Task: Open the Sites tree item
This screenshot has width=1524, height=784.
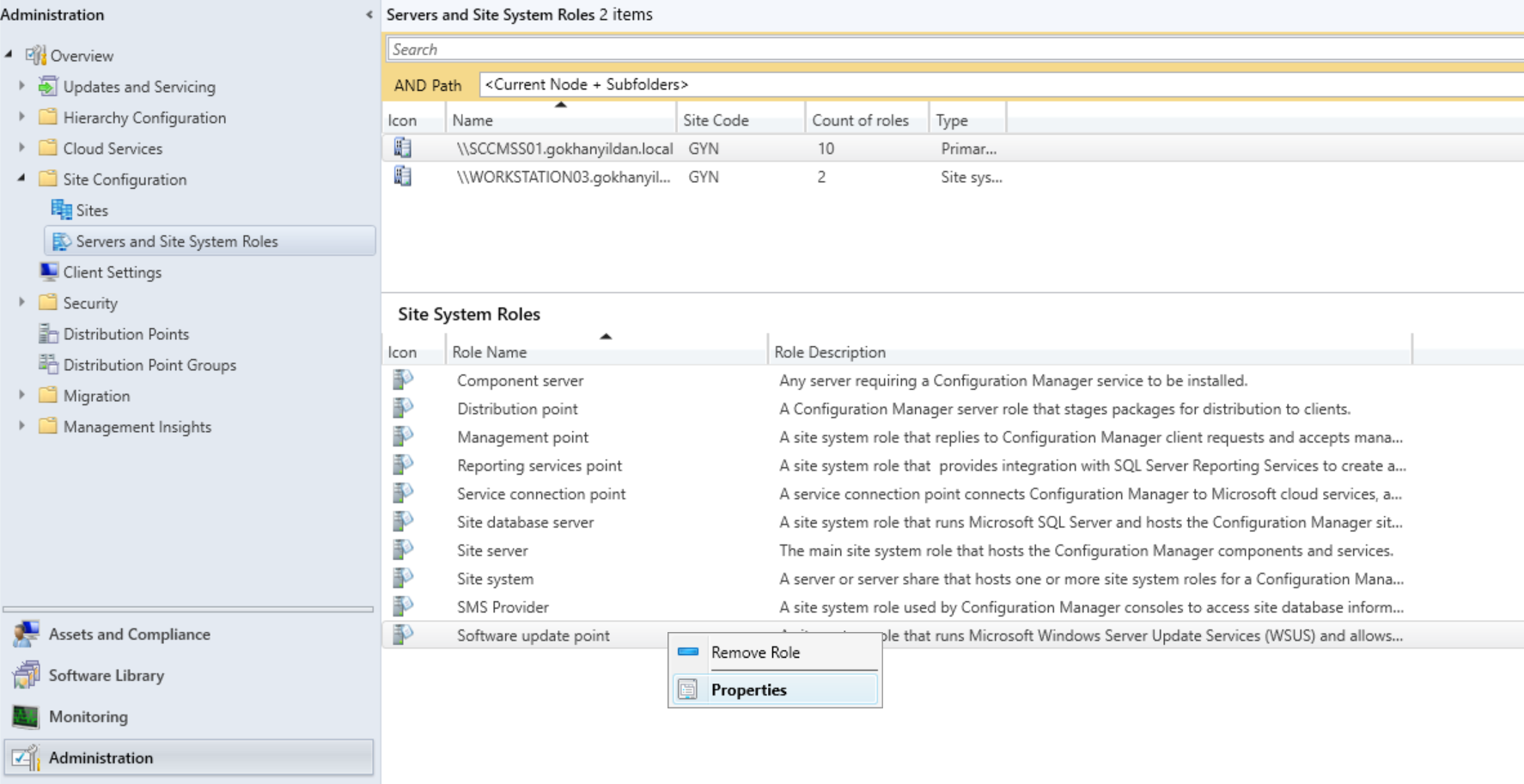Action: 92,210
